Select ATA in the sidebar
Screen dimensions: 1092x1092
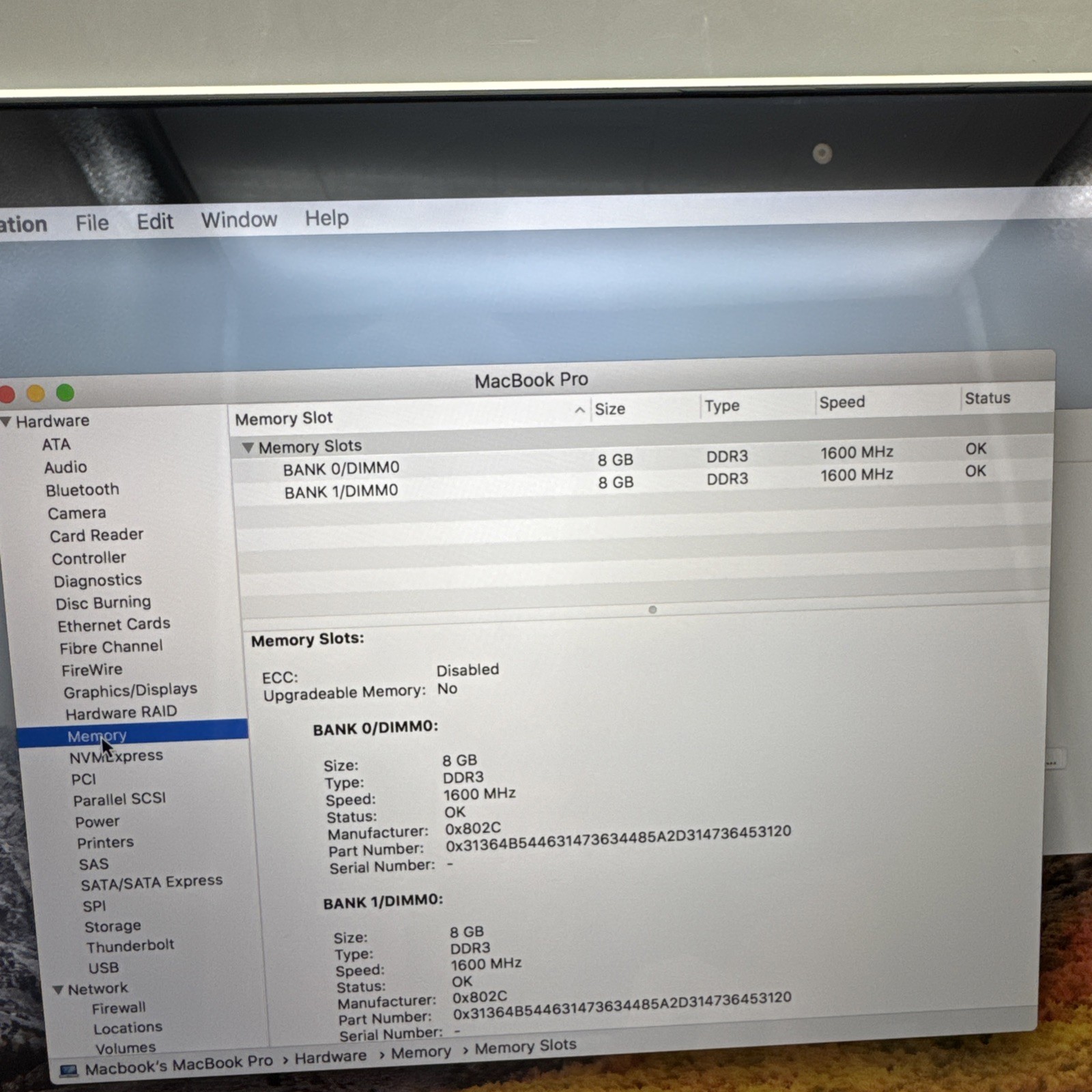point(56,444)
